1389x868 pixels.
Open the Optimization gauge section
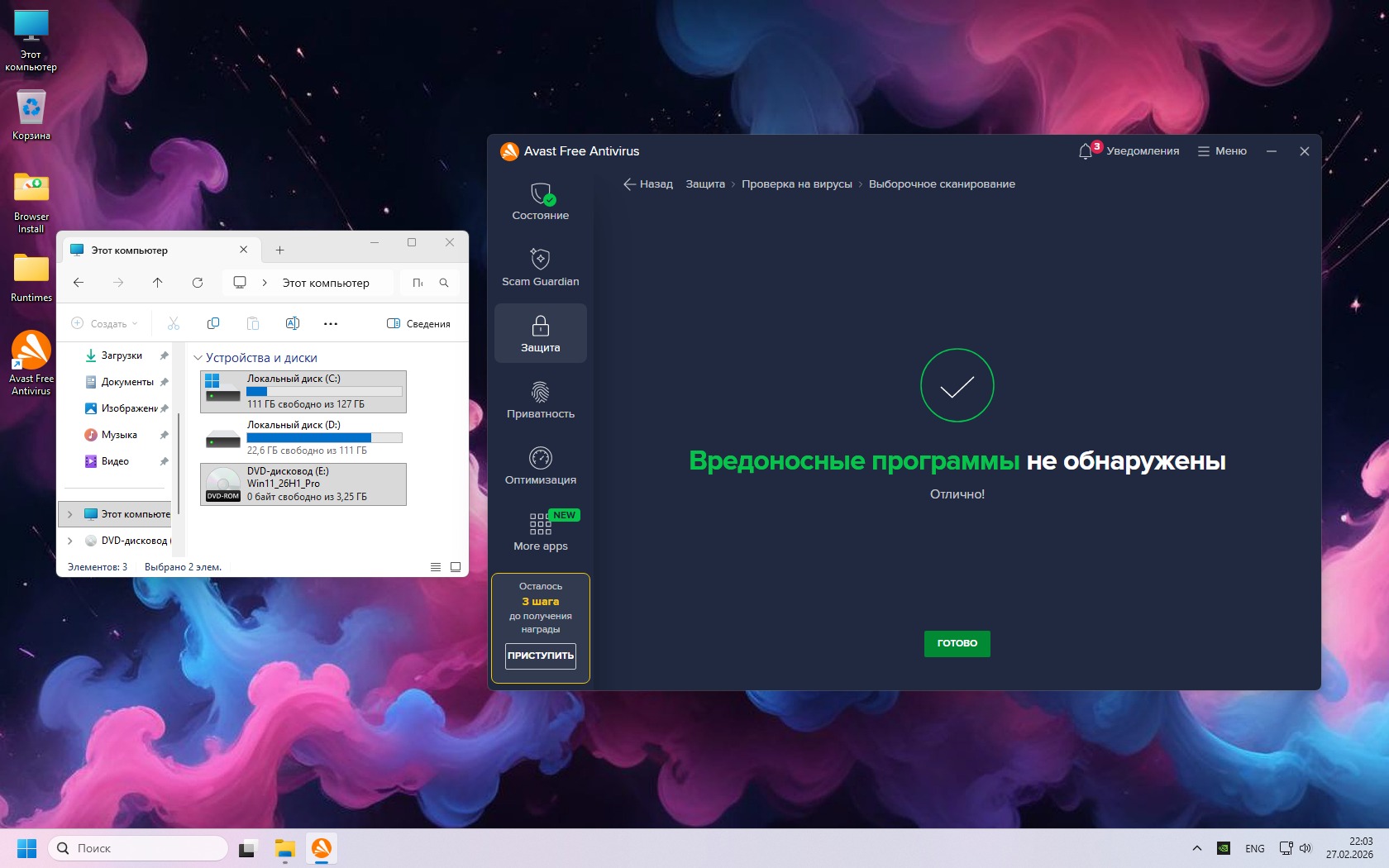[540, 466]
